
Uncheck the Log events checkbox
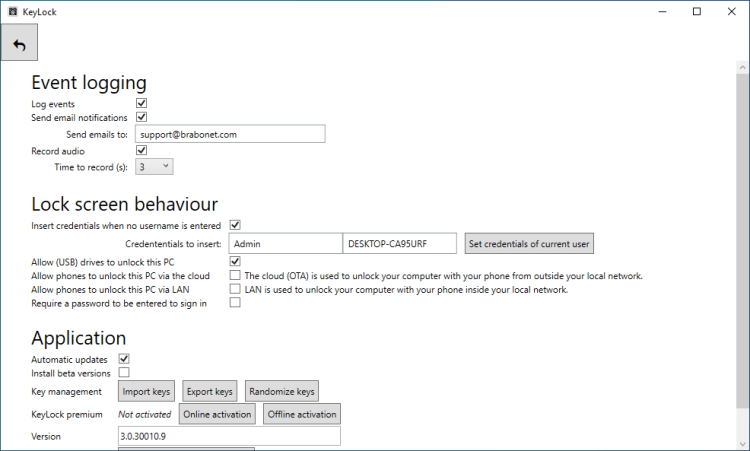pos(141,103)
